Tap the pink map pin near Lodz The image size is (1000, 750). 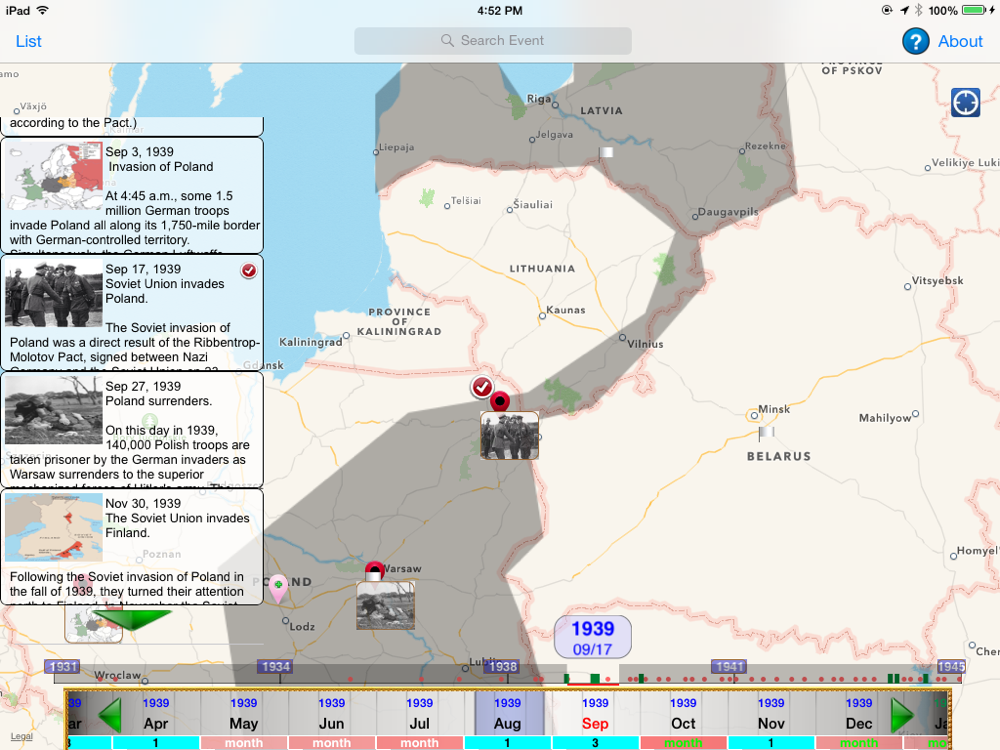[x=278, y=587]
